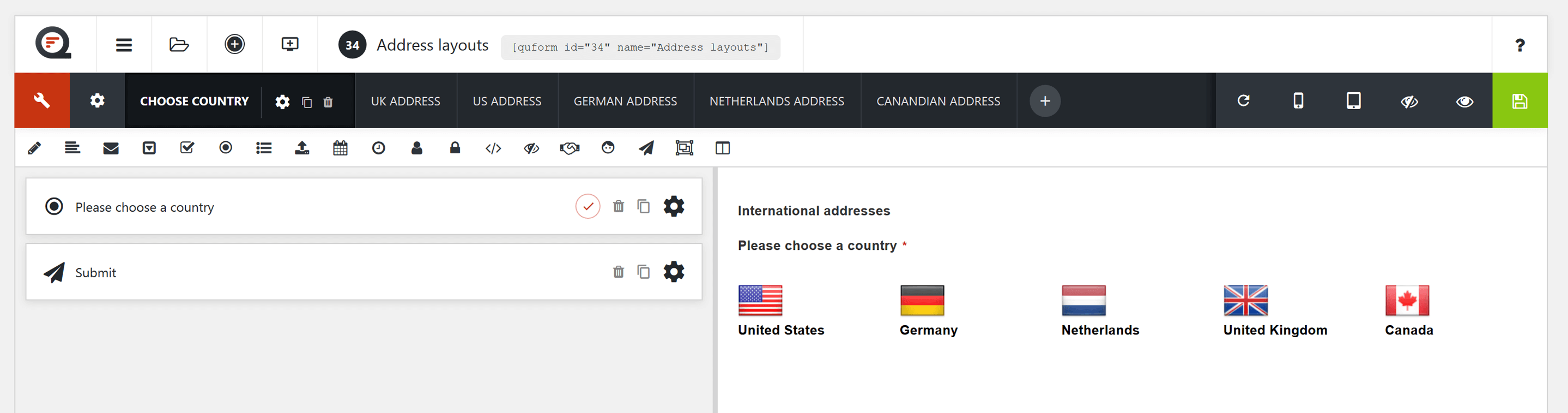Switch to tablet preview icon
The image size is (1568, 413).
[x=1354, y=100]
